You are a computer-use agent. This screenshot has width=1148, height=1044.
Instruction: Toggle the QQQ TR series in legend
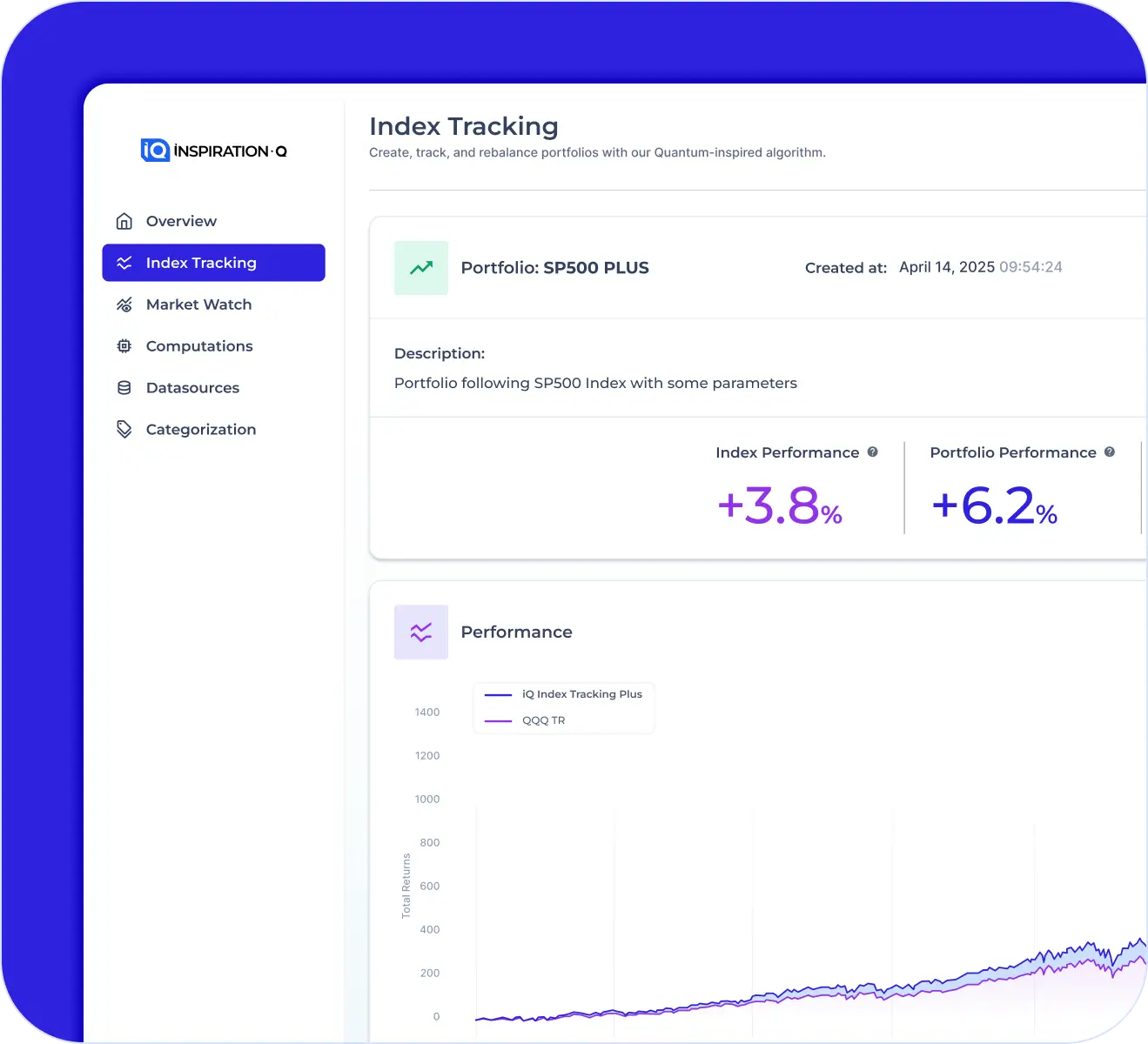tap(542, 719)
